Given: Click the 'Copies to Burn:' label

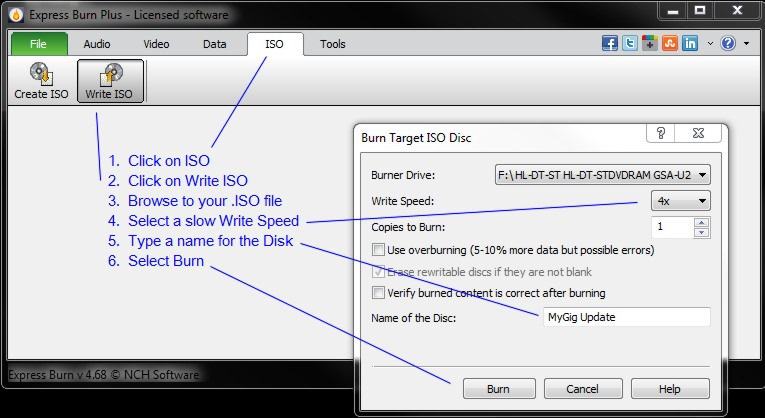Looking at the screenshot, I should click(x=408, y=227).
